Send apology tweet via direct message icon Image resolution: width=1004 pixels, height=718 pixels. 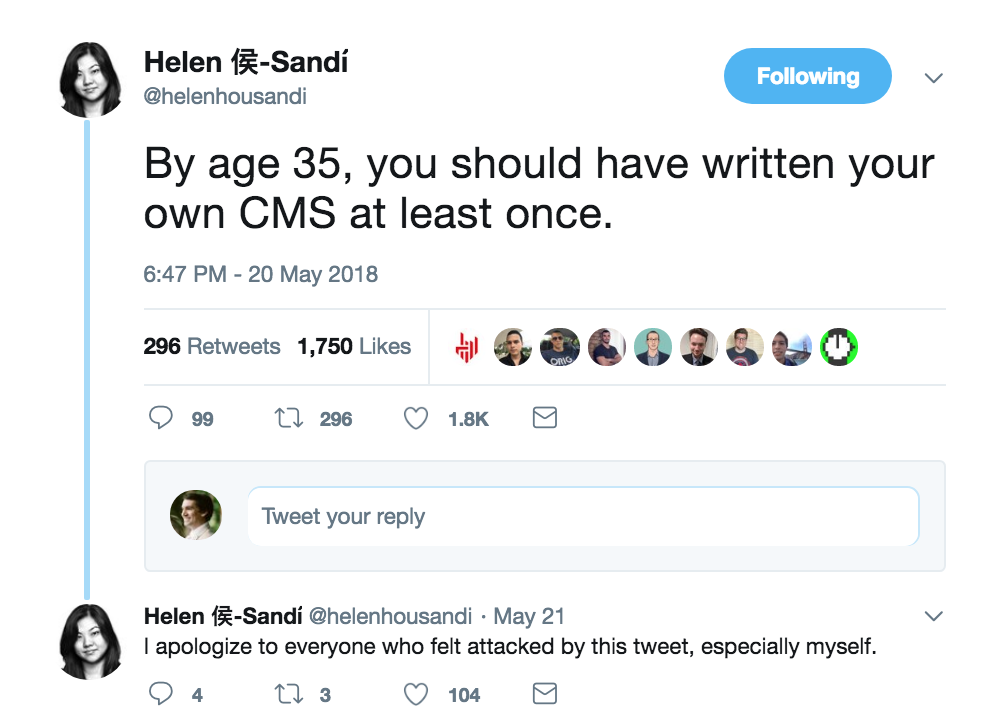click(x=544, y=693)
